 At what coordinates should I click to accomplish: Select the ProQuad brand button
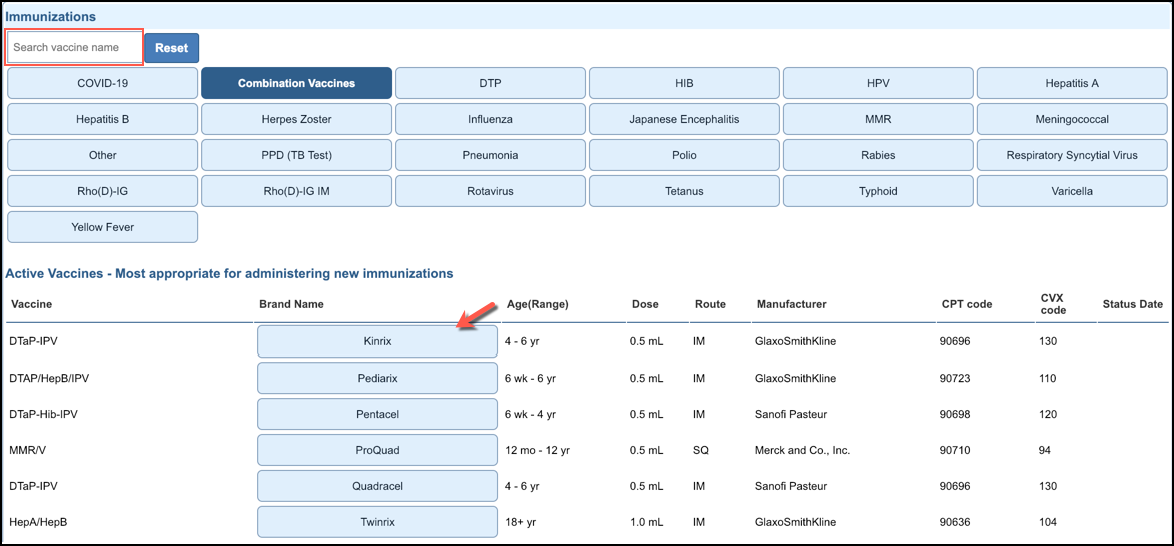click(377, 450)
